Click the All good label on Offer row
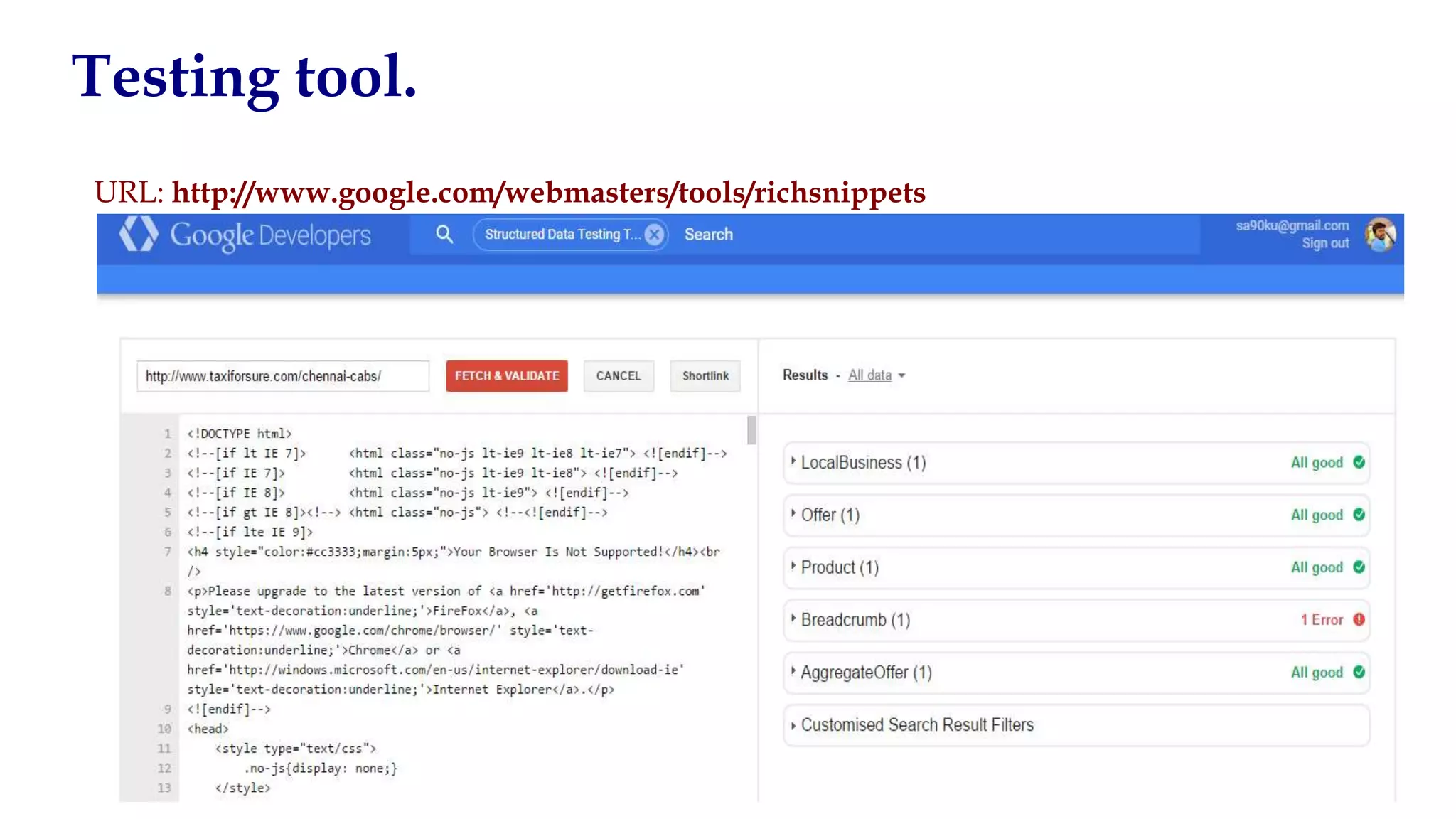The width and height of the screenshot is (1456, 819). tap(1317, 515)
